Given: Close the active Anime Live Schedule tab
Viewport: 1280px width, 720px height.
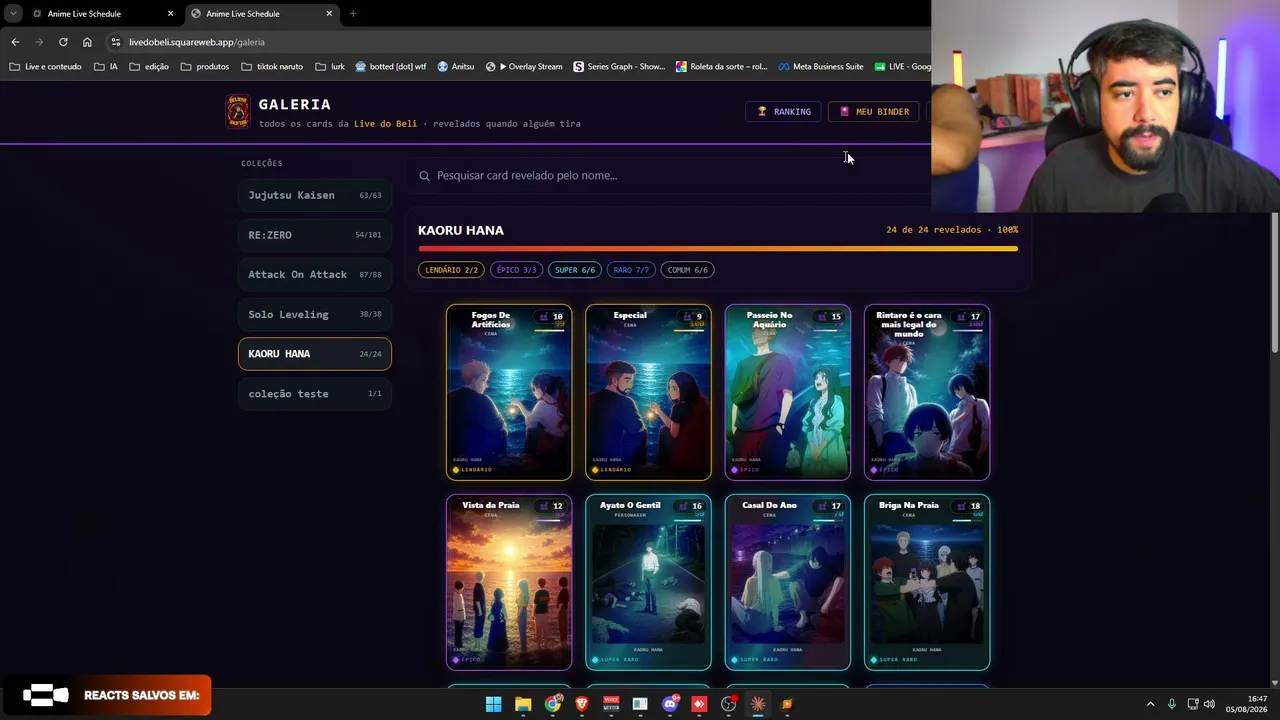Looking at the screenshot, I should point(329,14).
